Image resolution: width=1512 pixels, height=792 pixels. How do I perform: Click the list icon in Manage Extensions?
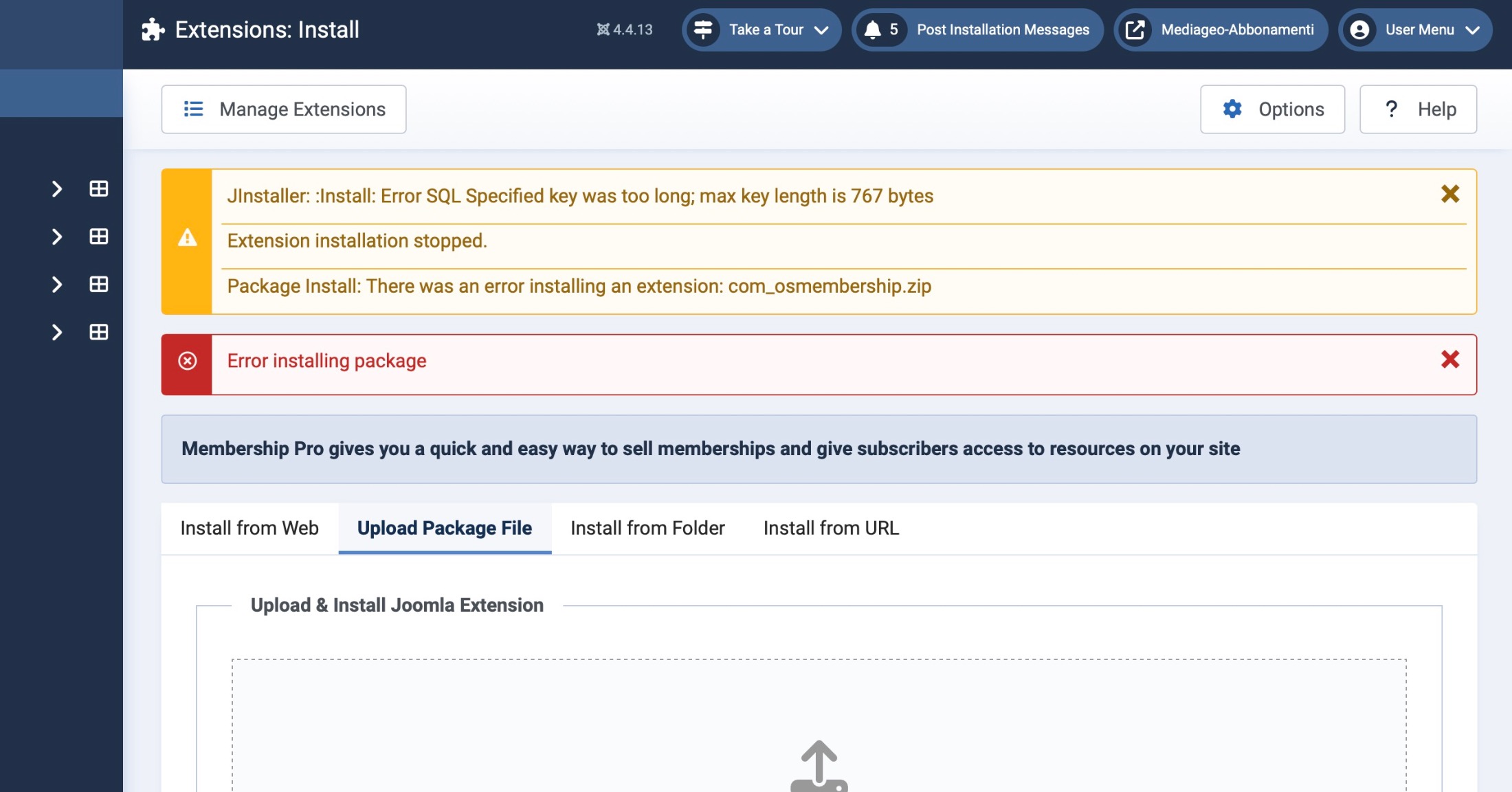pos(193,109)
